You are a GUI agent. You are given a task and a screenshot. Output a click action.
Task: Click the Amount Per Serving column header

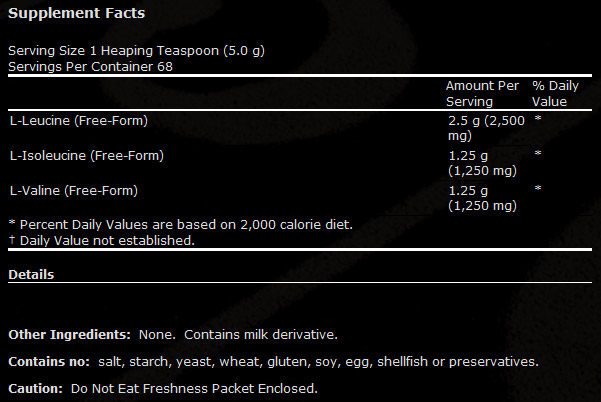point(482,94)
